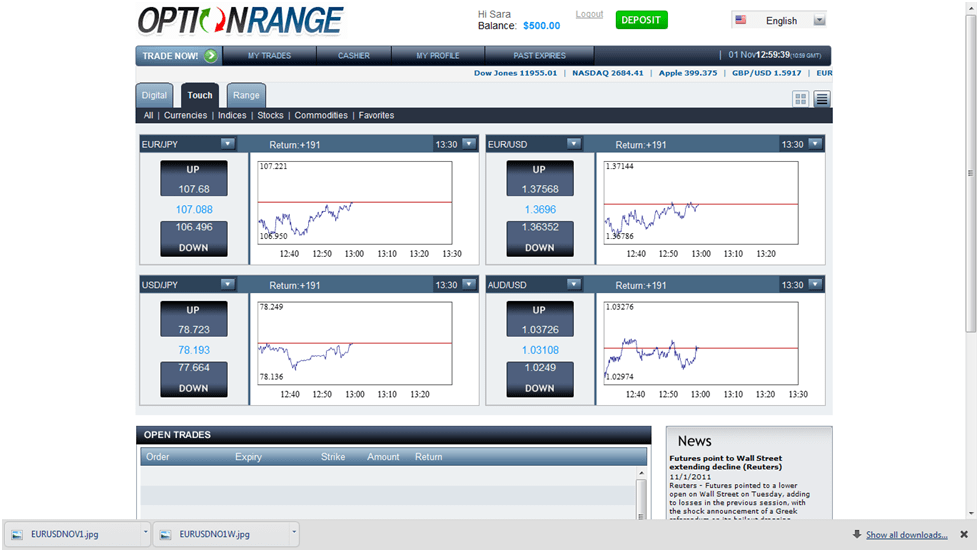Screen dimensions: 979x552
Task: Filter assets by Commodities
Action: pyautogui.click(x=321, y=116)
